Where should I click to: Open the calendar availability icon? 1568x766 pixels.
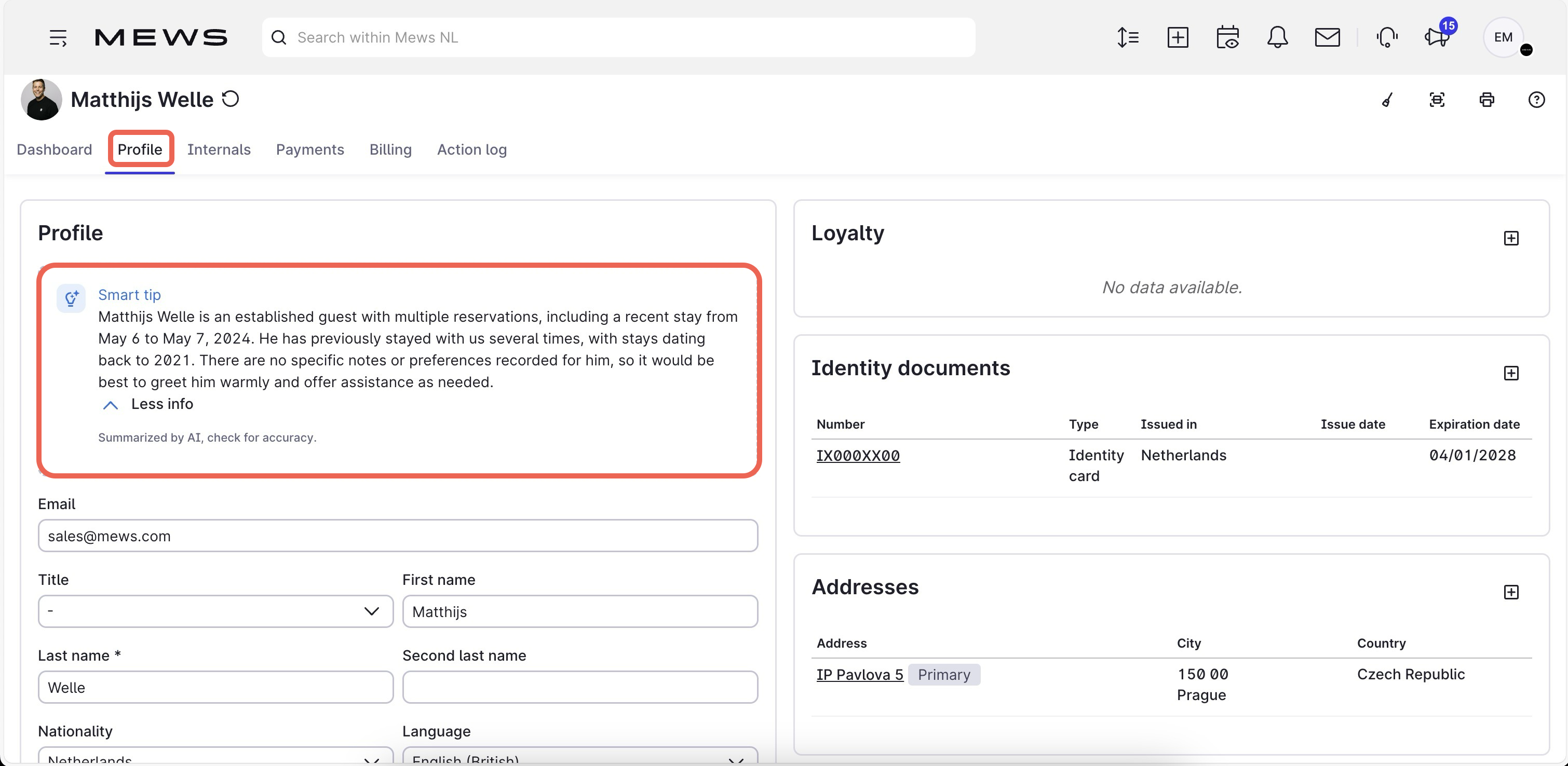click(1228, 37)
